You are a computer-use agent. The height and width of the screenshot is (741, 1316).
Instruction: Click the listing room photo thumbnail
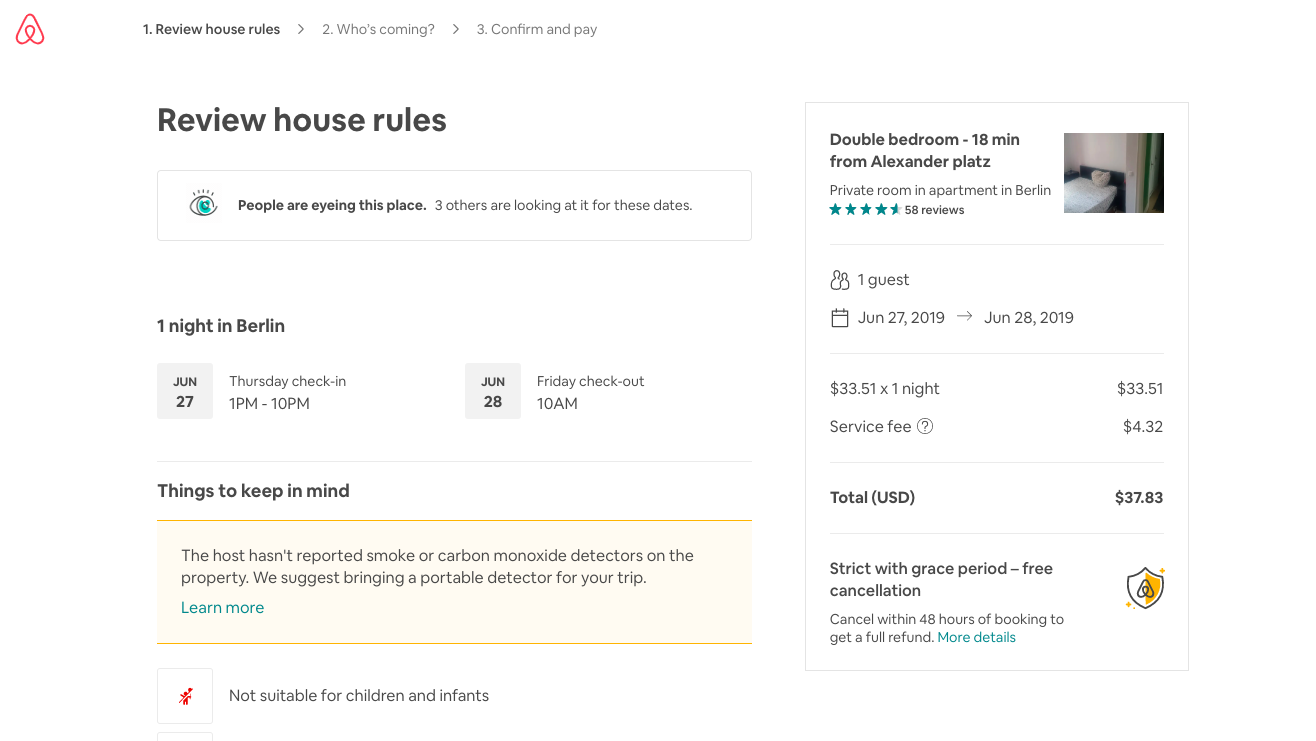[1113, 173]
